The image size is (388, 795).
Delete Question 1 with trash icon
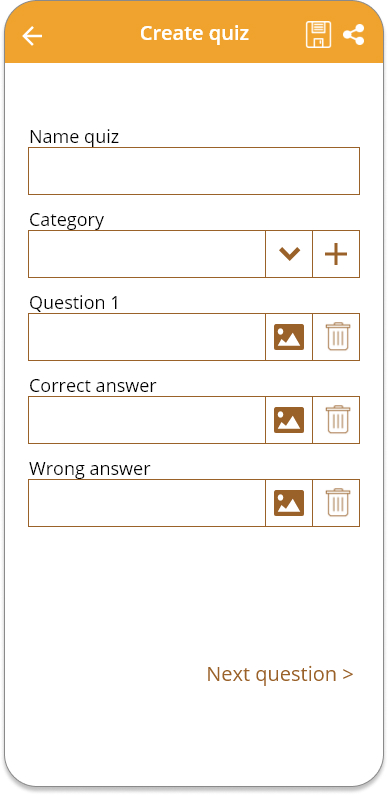[x=336, y=337]
